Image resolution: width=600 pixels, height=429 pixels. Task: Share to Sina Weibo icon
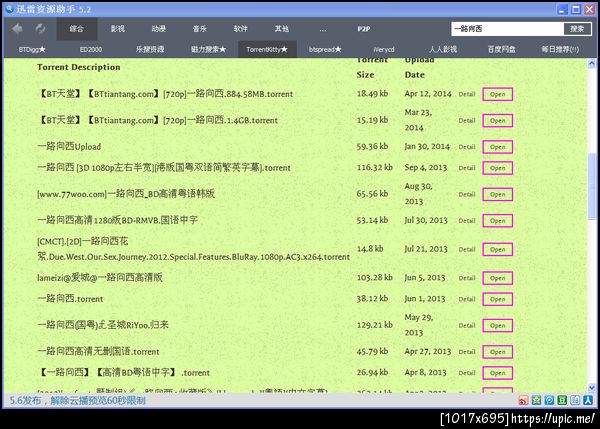[x=523, y=400]
